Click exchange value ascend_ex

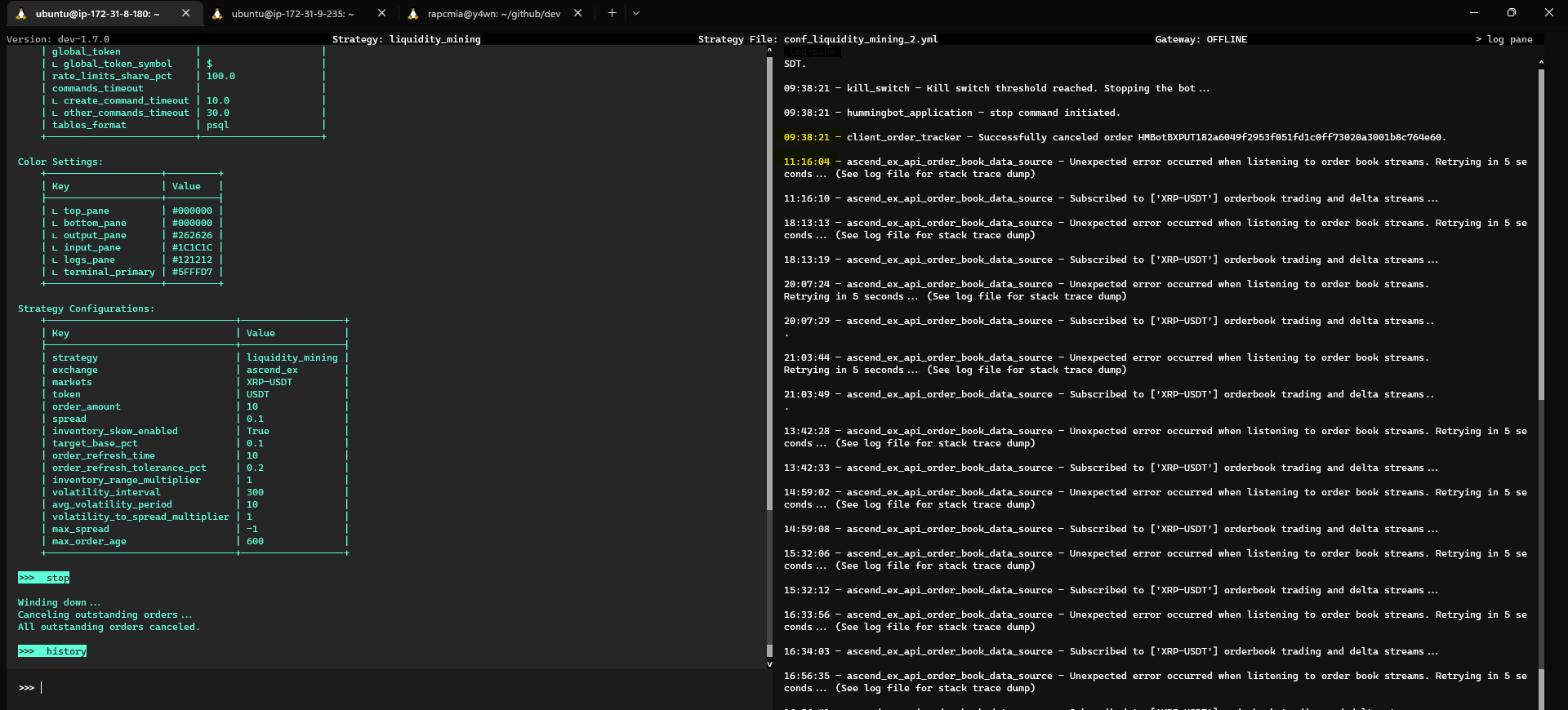click(272, 370)
